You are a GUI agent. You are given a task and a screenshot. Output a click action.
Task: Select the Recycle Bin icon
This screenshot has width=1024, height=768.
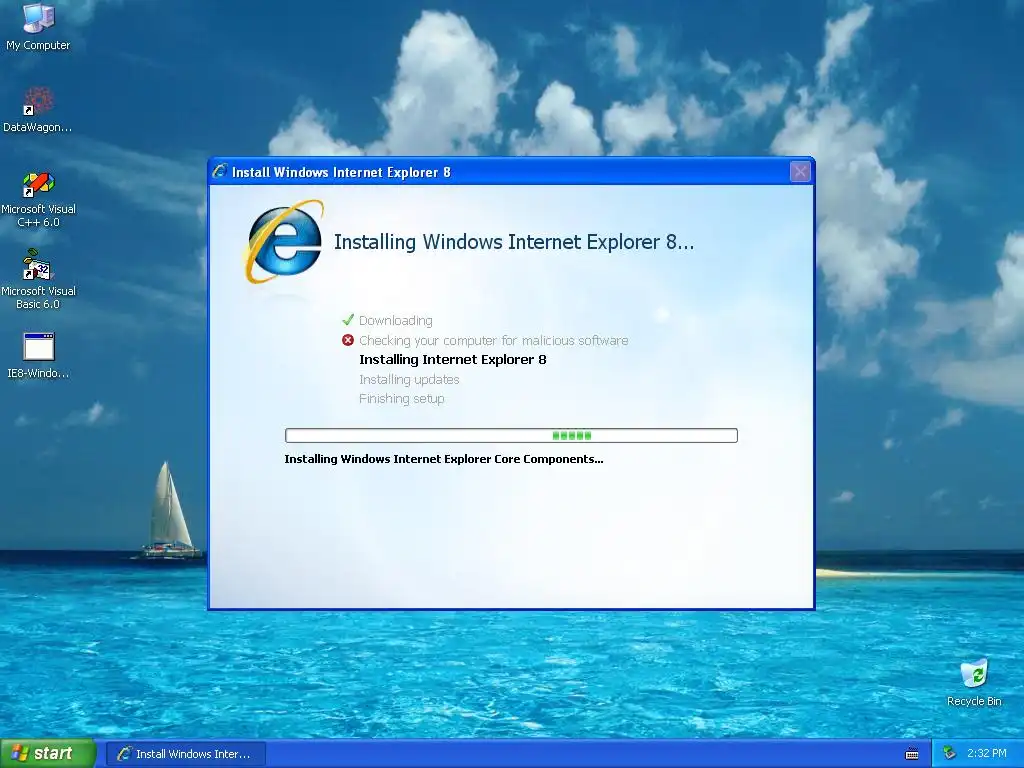click(974, 683)
